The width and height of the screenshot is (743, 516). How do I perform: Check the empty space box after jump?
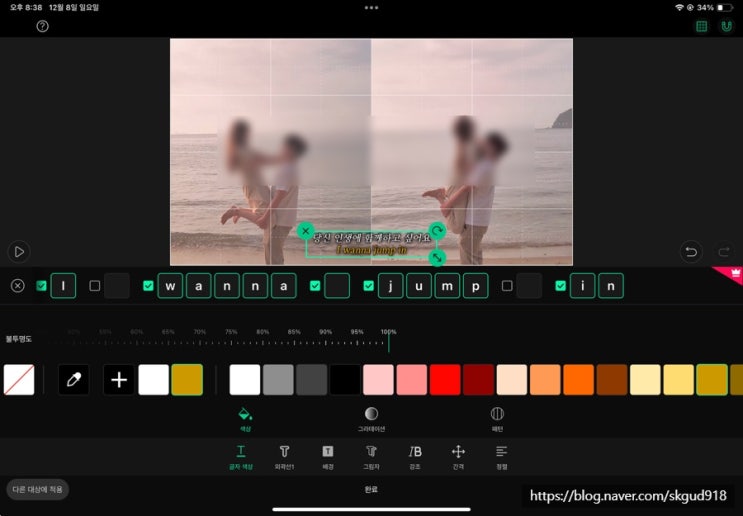(x=507, y=286)
